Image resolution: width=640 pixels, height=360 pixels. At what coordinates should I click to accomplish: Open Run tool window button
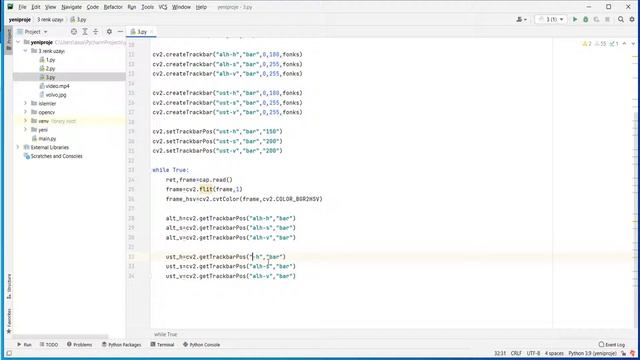coord(24,344)
